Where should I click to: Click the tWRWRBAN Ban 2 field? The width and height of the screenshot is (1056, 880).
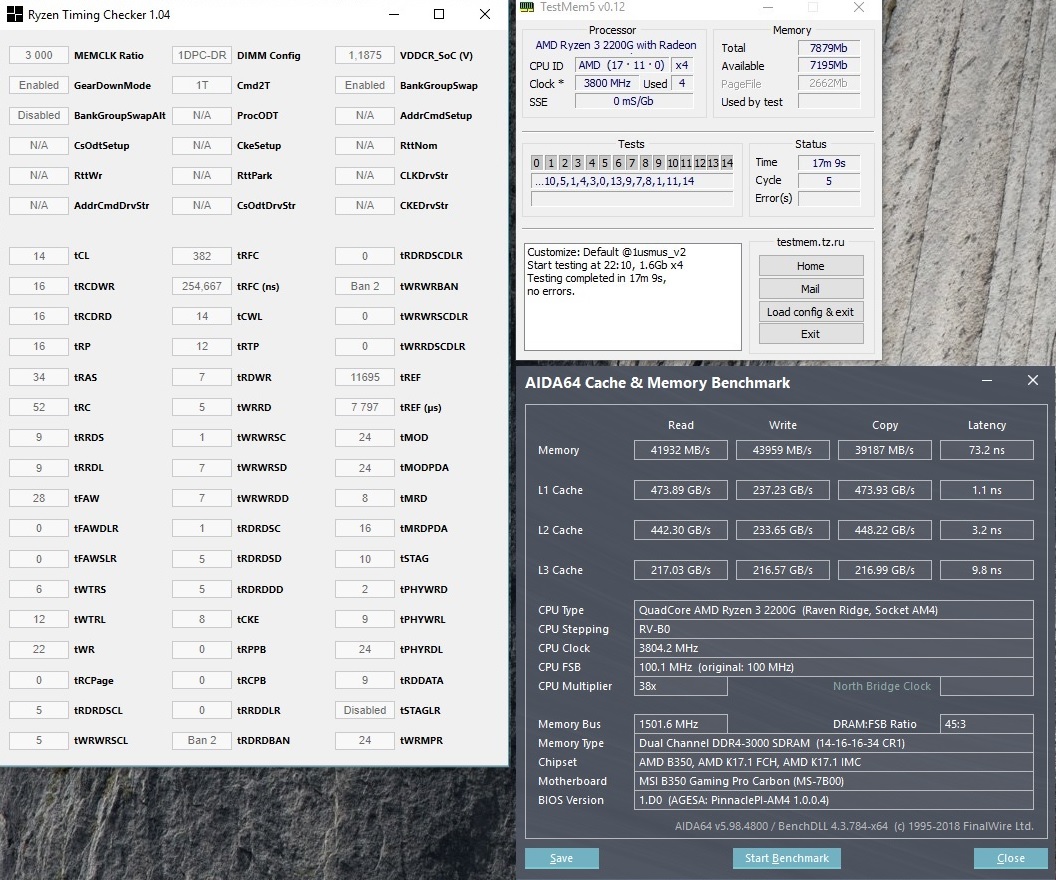tap(365, 286)
